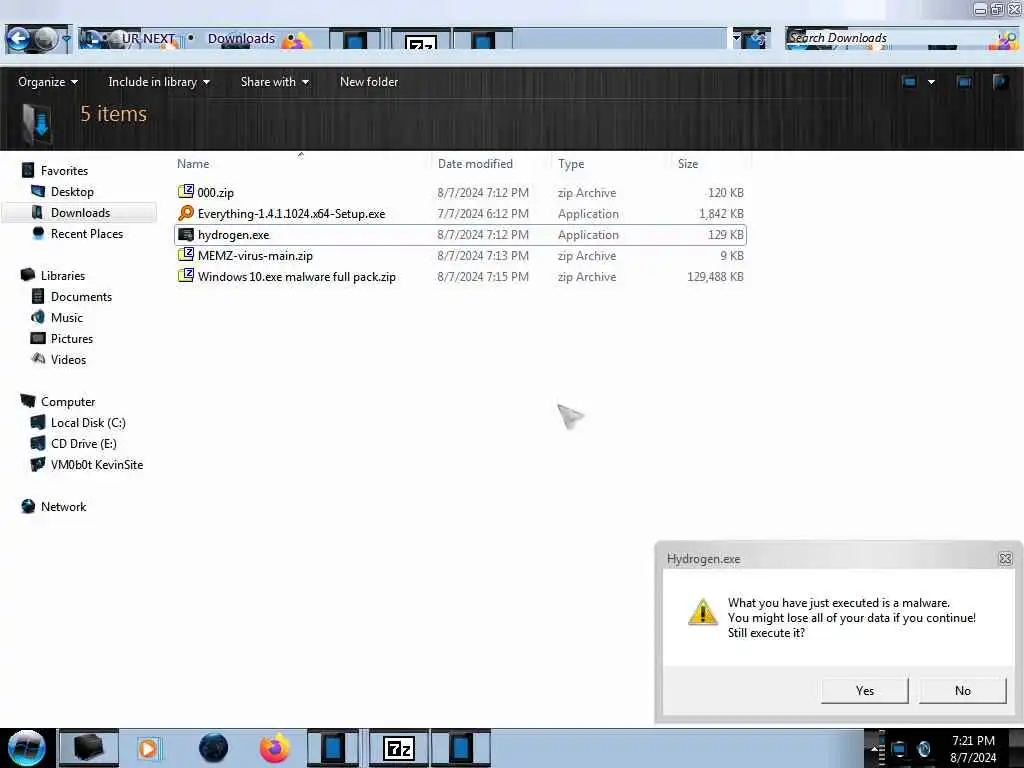
Task: Click the network icon in system tray
Action: coord(899,749)
